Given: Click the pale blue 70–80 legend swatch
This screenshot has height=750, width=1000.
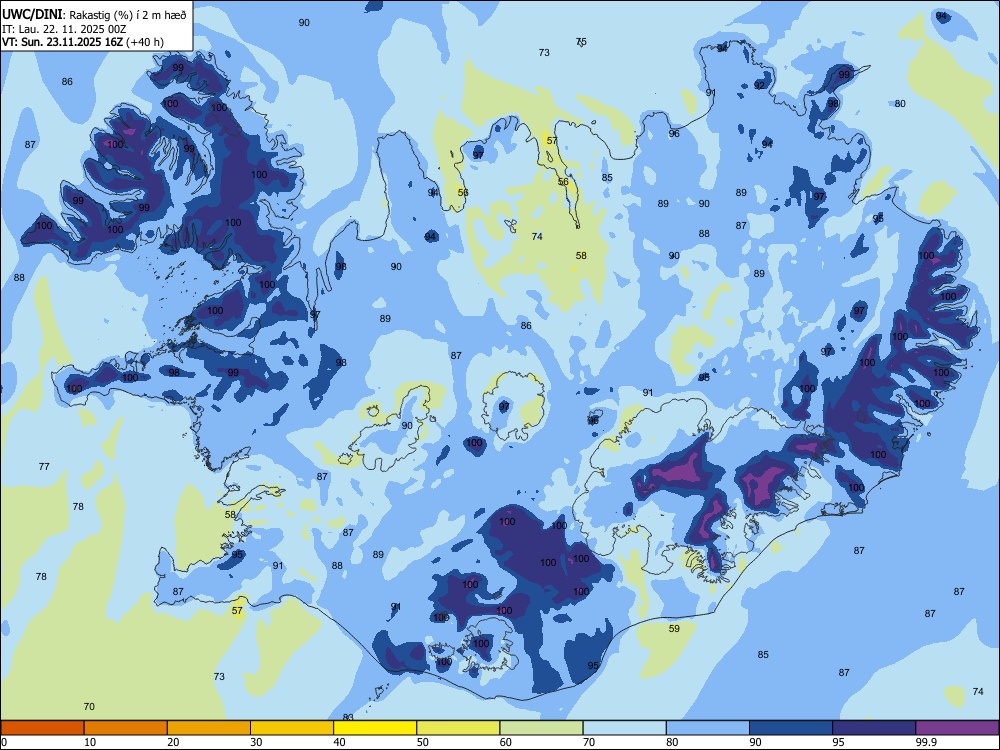Looking at the screenshot, I should [x=624, y=728].
